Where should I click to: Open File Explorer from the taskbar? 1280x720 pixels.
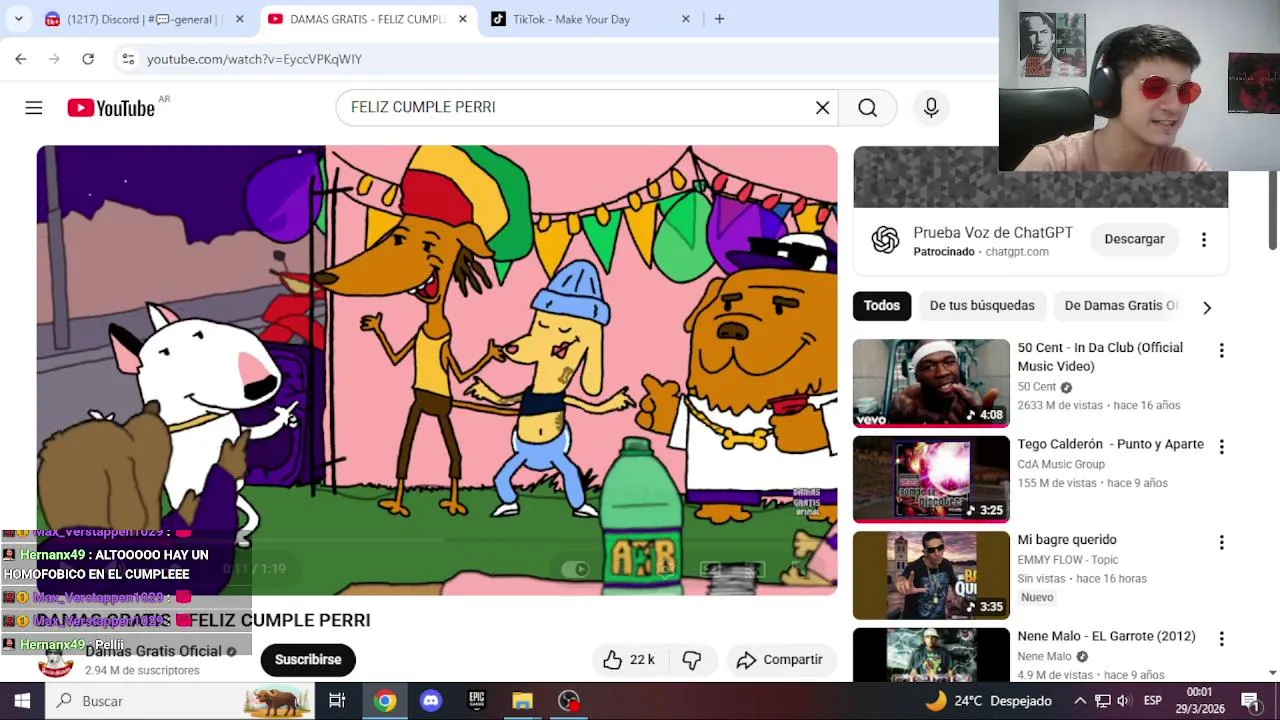(x=522, y=701)
